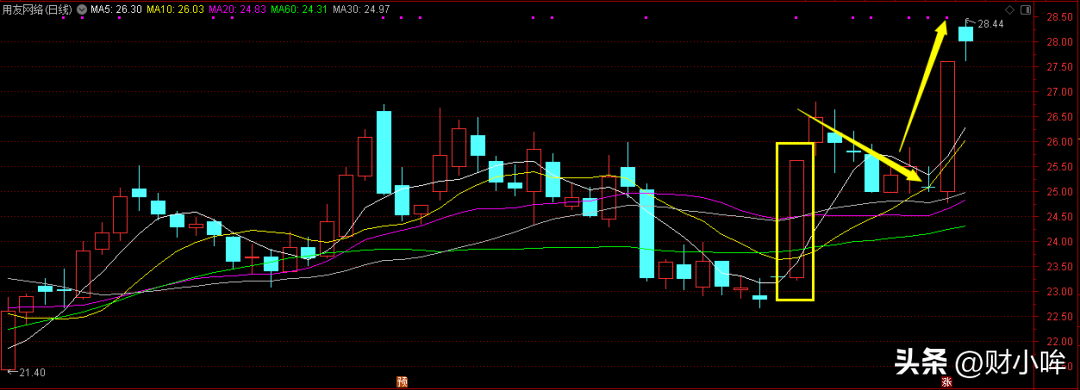Screen dimensions: 1080x390
Task: Click the magenta MA20: 24.83 label
Action: coord(236,10)
